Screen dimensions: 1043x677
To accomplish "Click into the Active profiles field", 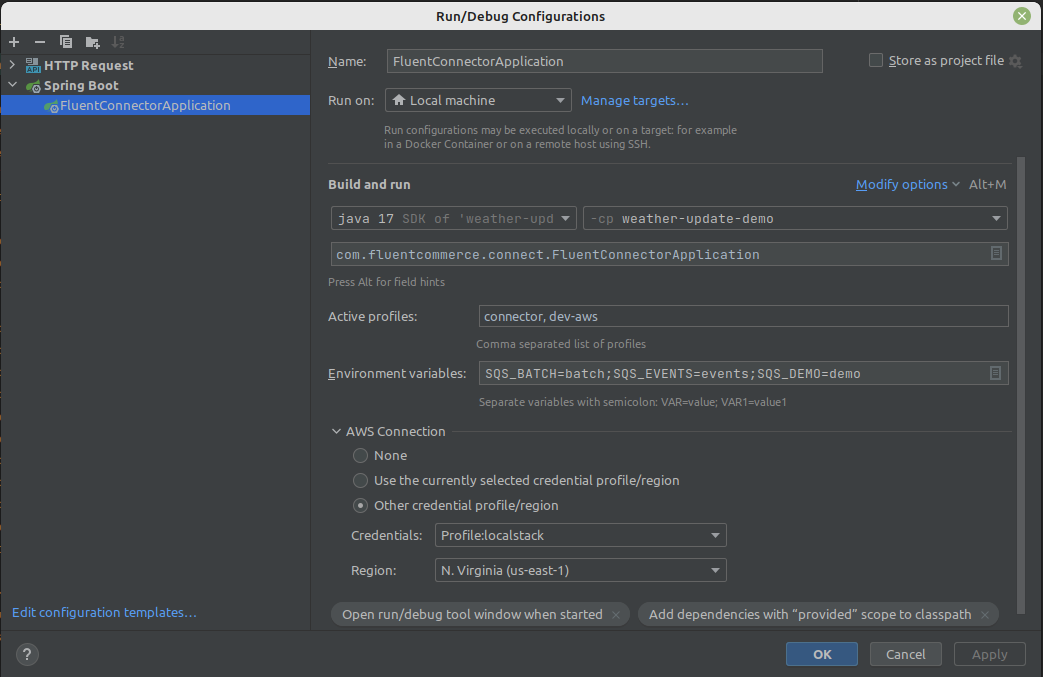I will pos(743,317).
